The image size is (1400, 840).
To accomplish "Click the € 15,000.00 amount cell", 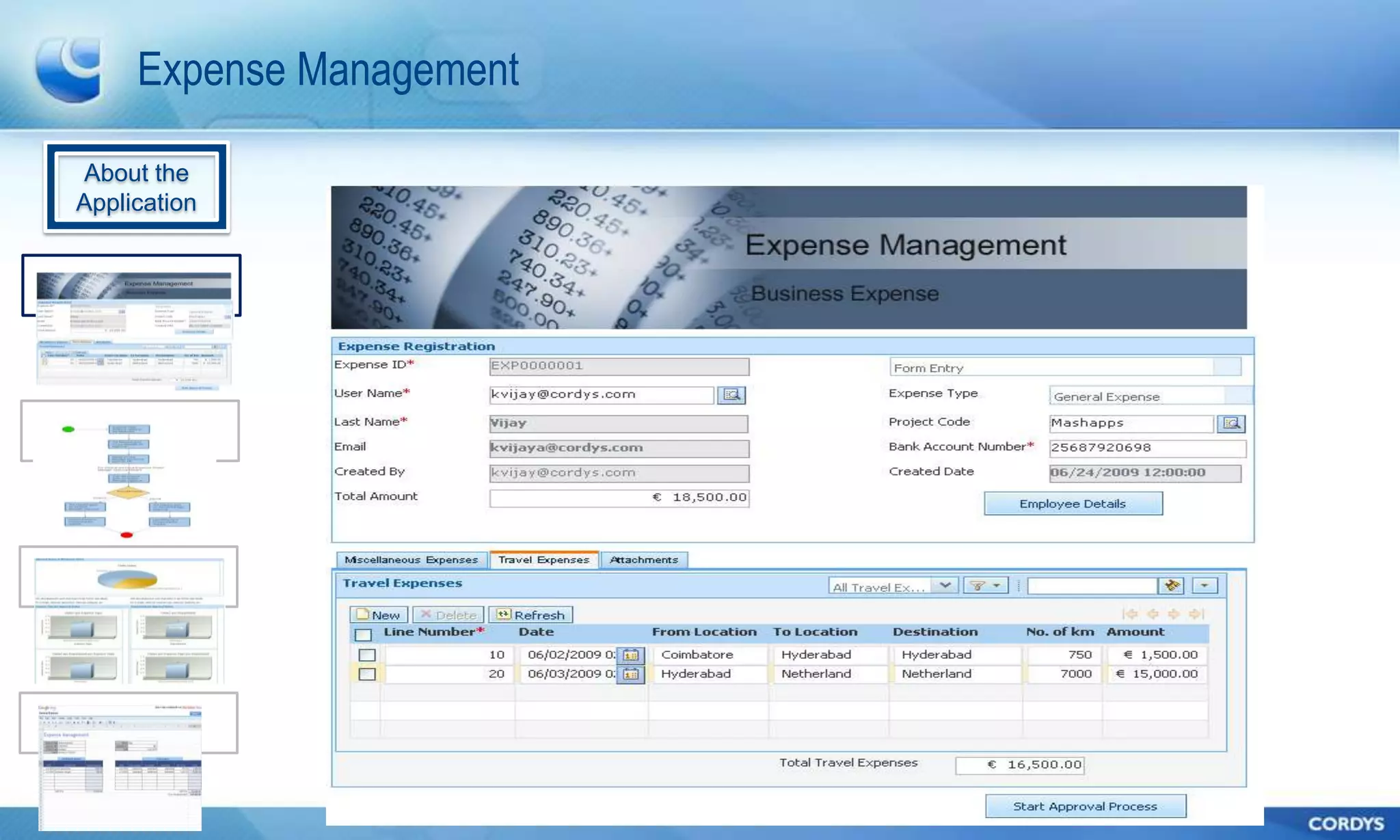I will [1156, 674].
